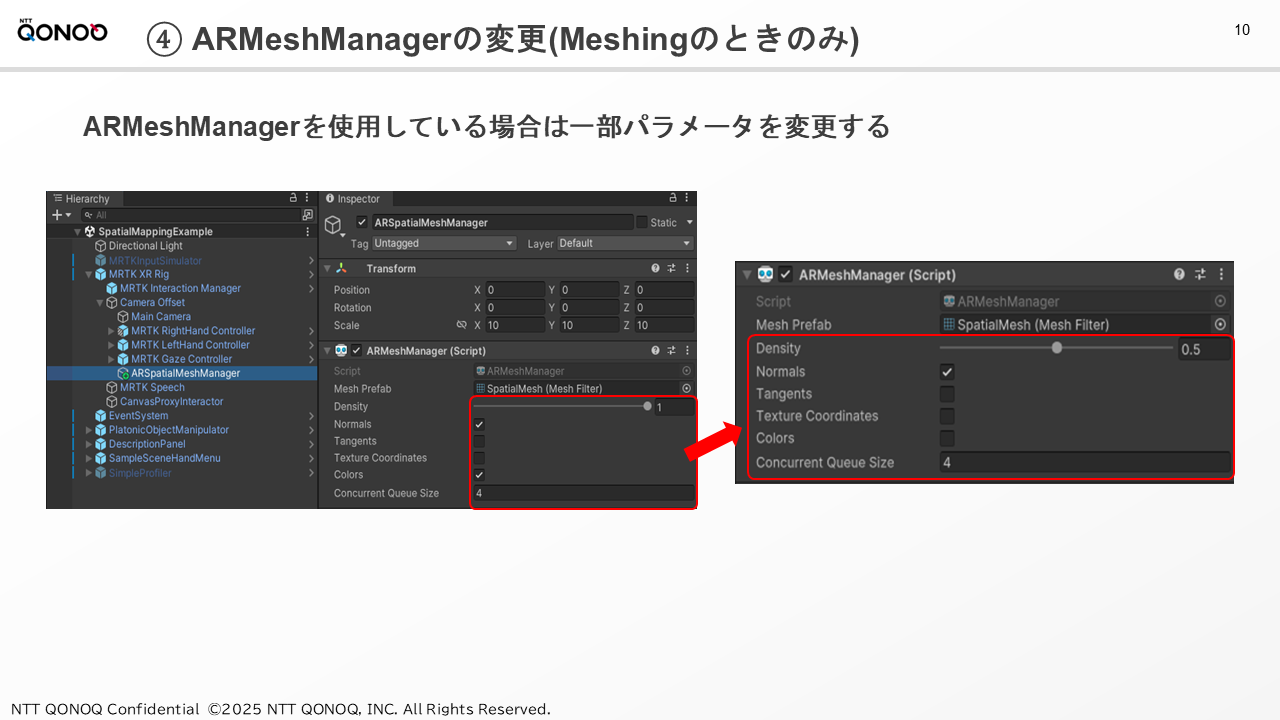Image resolution: width=1280 pixels, height=720 pixels.
Task: Click help icon in the enlarged ARMeshManager panel
Action: point(1180,274)
